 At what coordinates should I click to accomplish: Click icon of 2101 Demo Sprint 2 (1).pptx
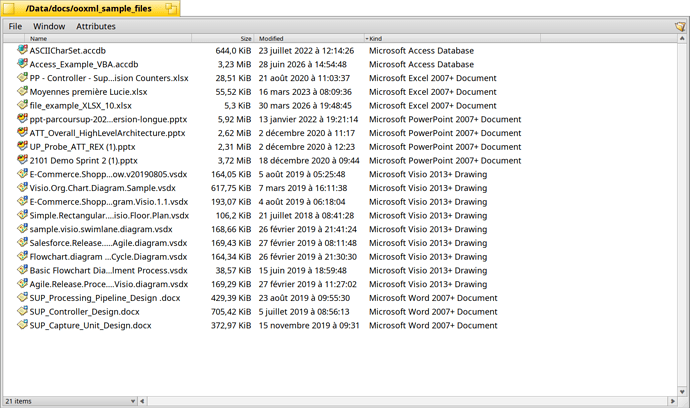(22, 160)
